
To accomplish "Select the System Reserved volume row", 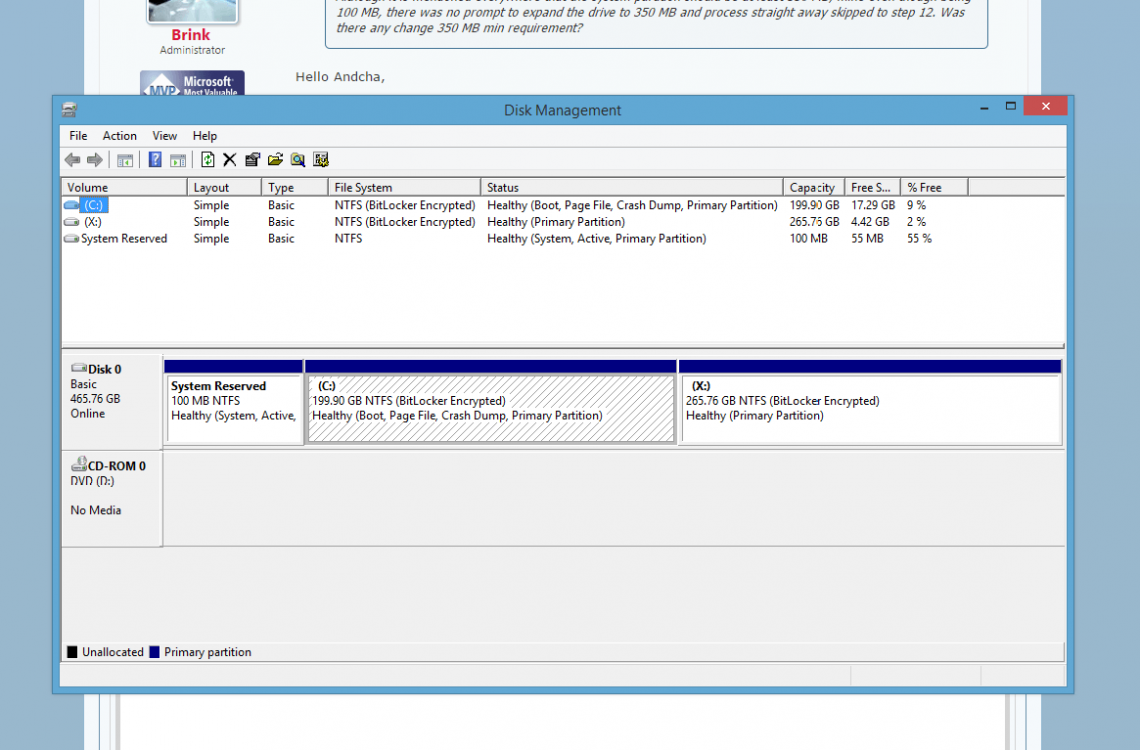I will tap(124, 239).
